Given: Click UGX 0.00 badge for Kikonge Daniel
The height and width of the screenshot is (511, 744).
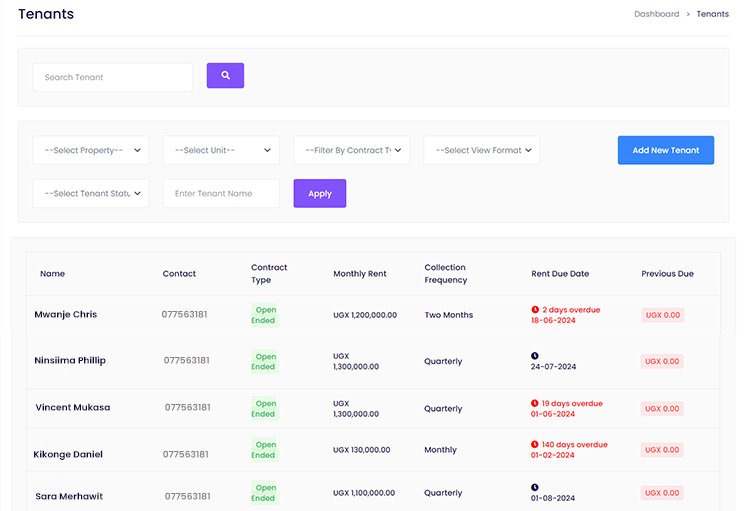Looking at the screenshot, I should tap(662, 450).
